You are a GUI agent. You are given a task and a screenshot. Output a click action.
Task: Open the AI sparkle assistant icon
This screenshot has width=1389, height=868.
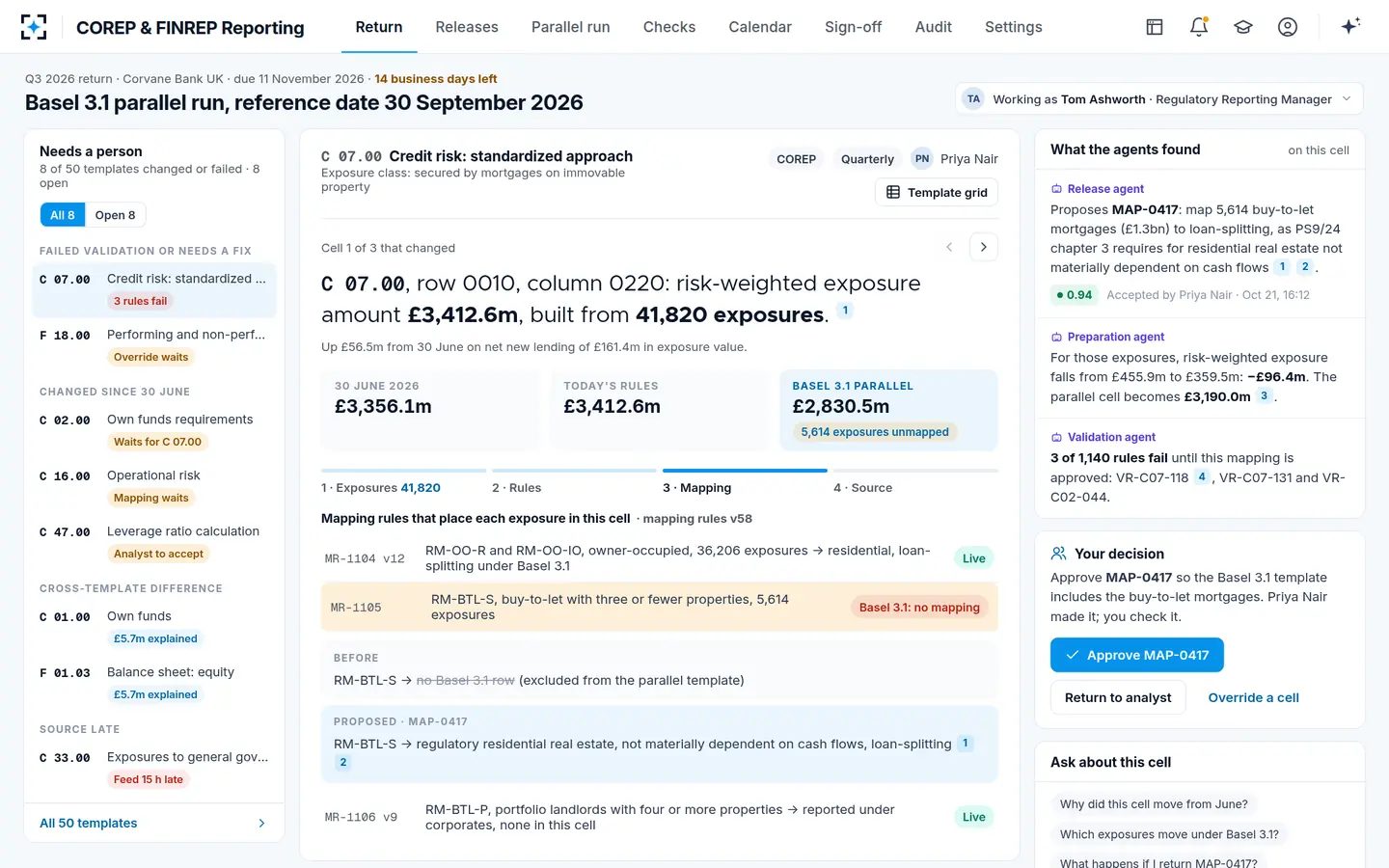(x=1350, y=26)
